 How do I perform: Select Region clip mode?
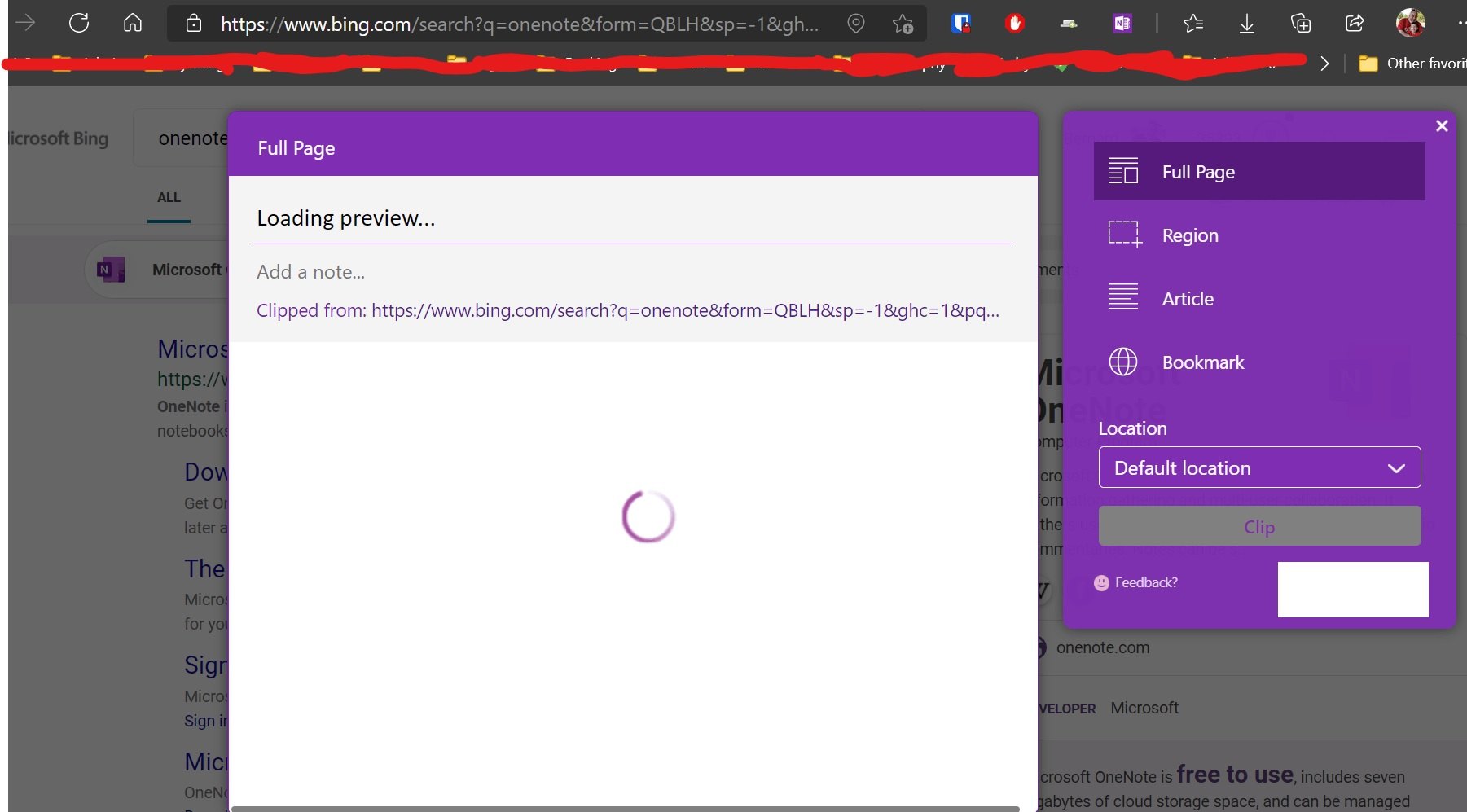1259,235
